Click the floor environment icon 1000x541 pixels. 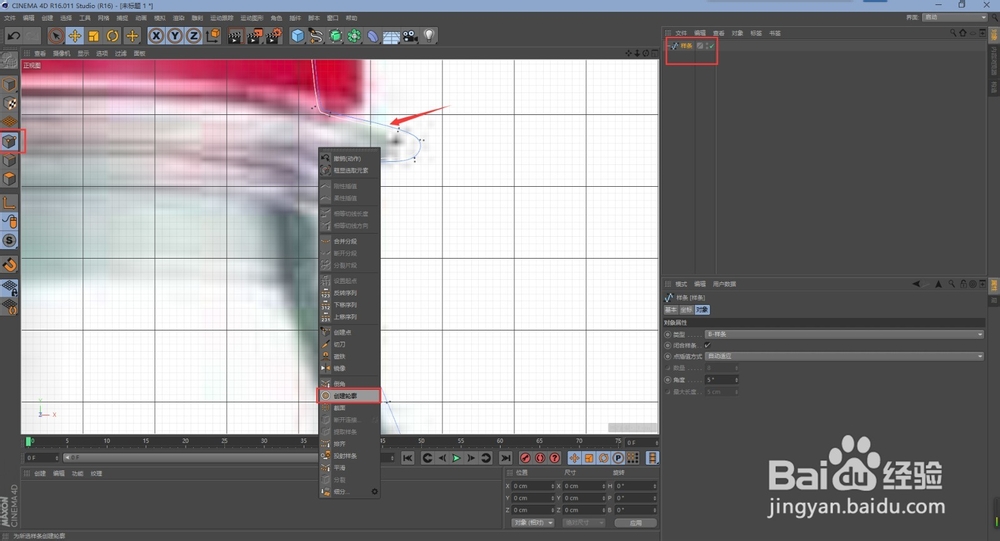pyautogui.click(x=391, y=36)
